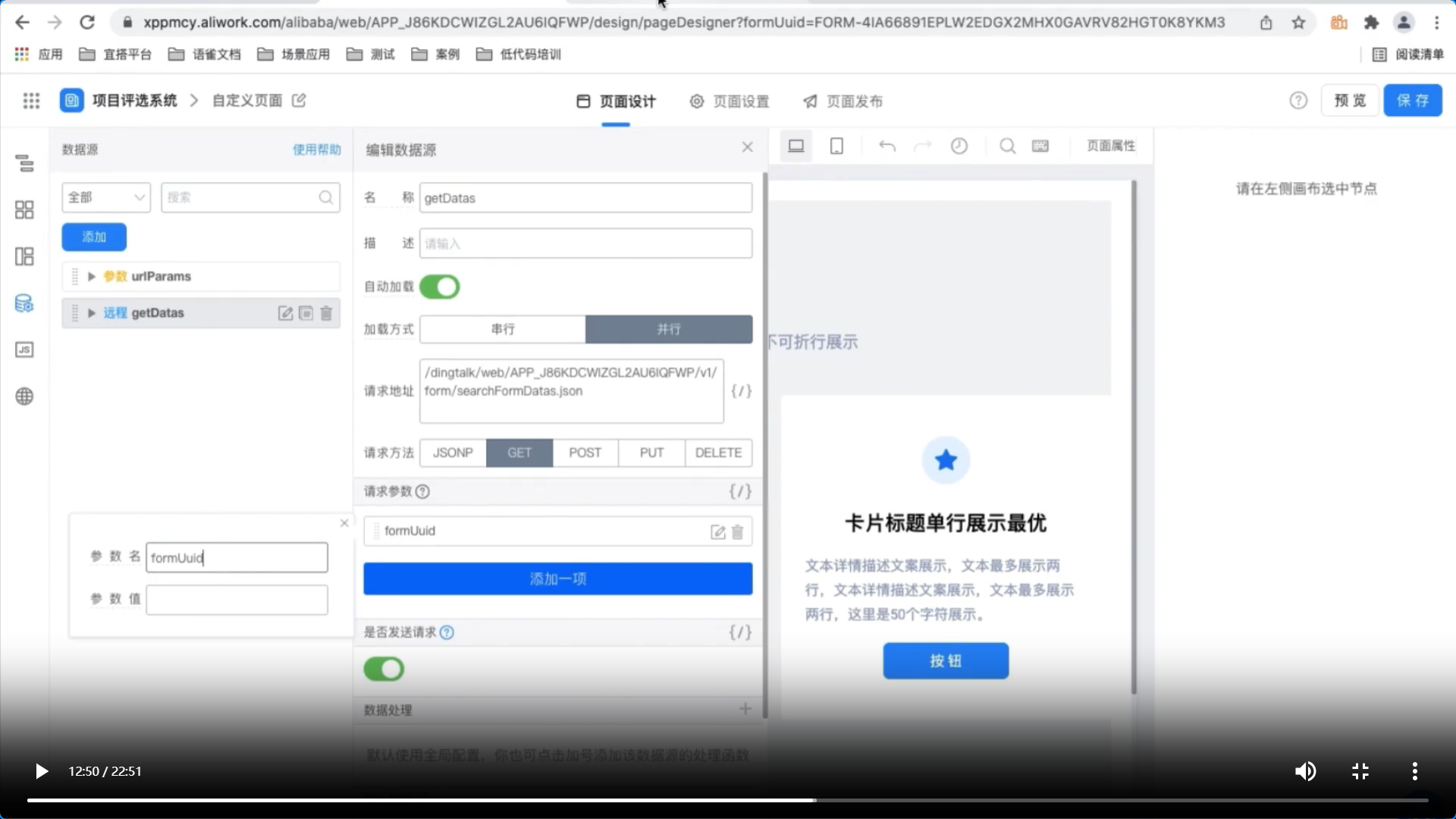
Task: Switch to 页面设置 tab
Action: 730,102
